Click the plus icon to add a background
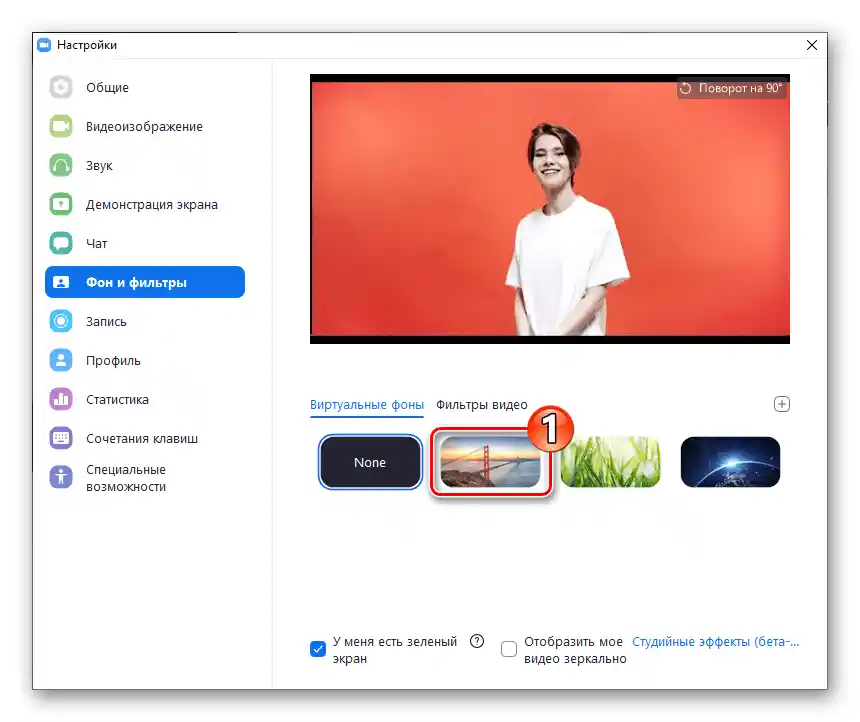Image resolution: width=860 pixels, height=722 pixels. (x=782, y=404)
